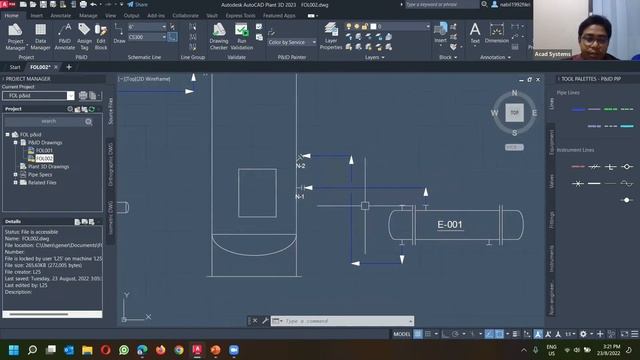
Task: Click the Details panel horizontal scrollbar
Action: 39,314
